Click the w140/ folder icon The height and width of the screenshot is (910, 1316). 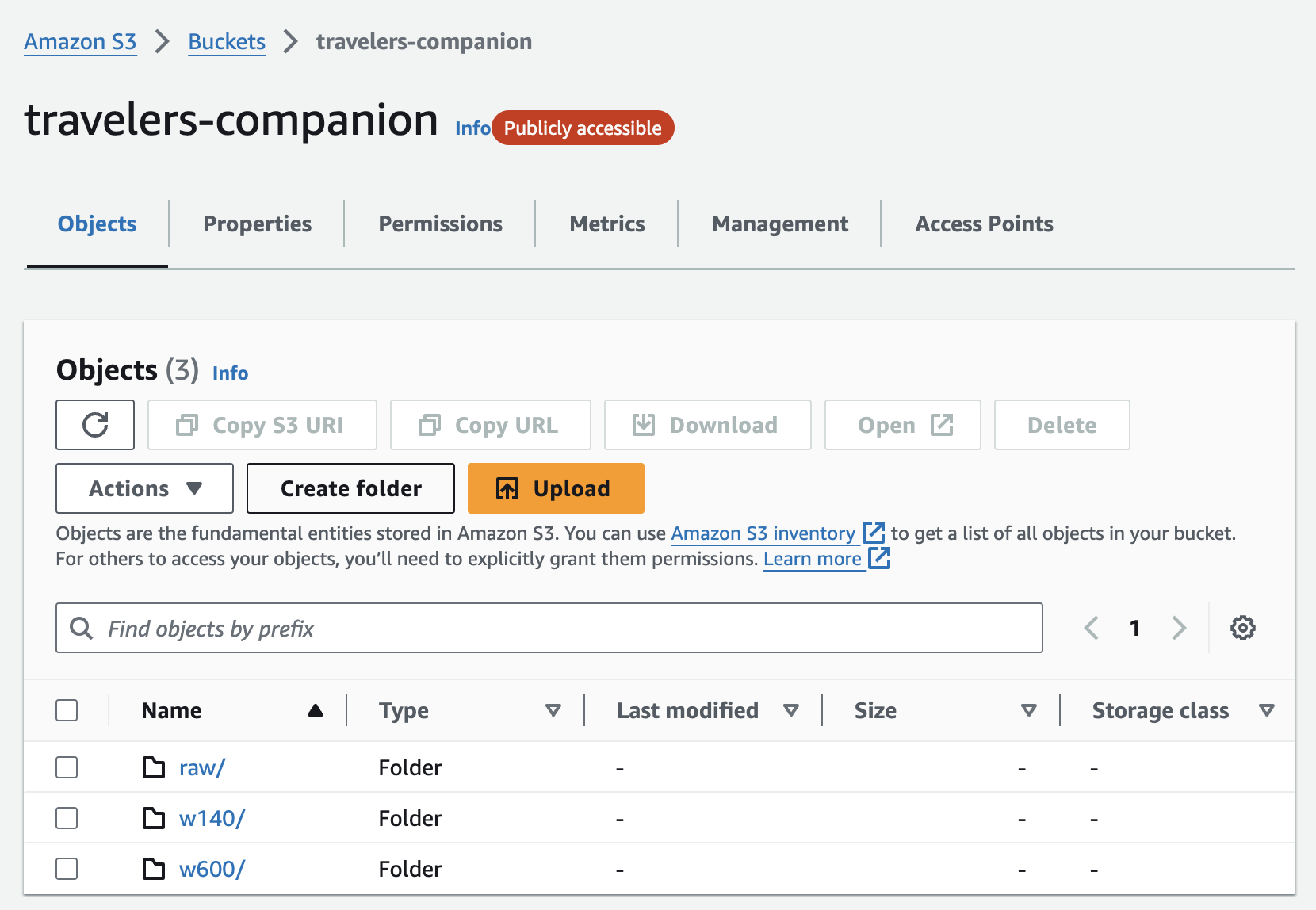pyautogui.click(x=154, y=818)
